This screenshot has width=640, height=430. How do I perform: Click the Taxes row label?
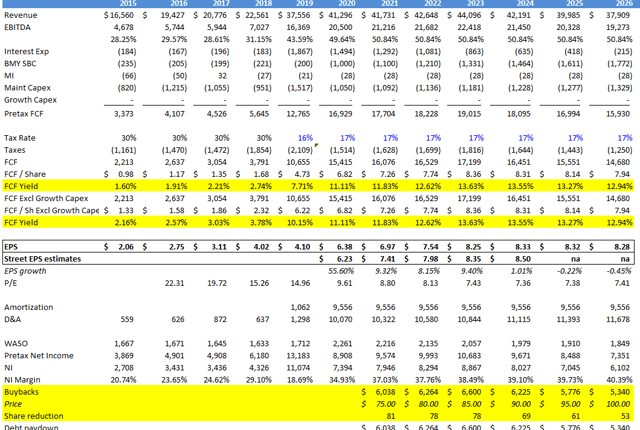tap(15, 150)
